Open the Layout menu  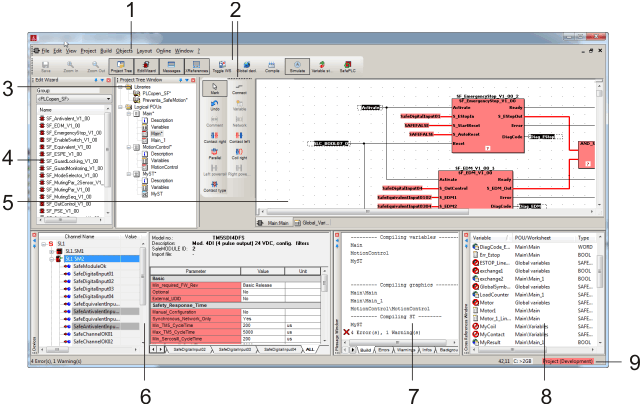pyautogui.click(x=144, y=51)
